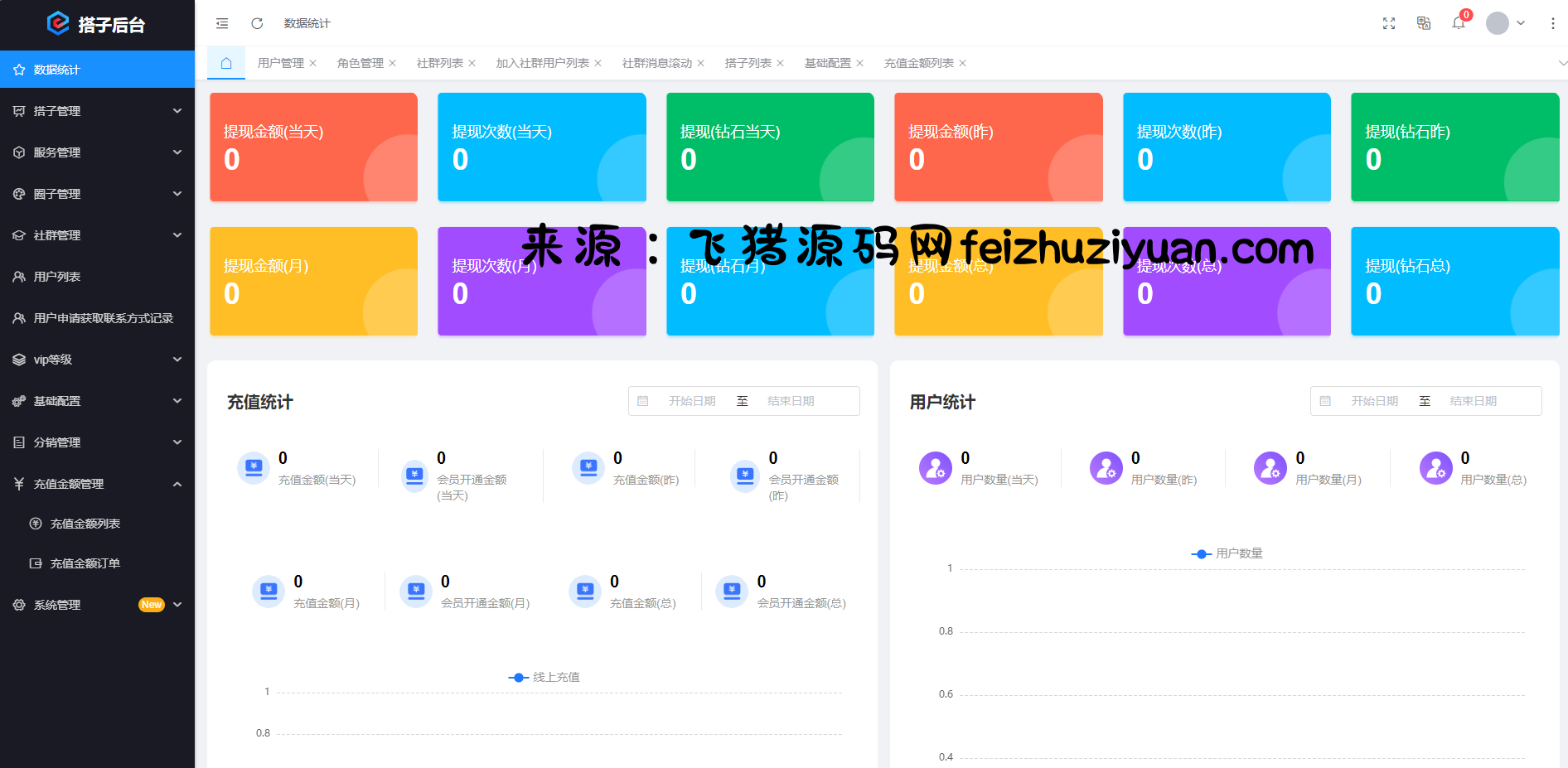Image resolution: width=1568 pixels, height=768 pixels.
Task: Toggle the 线上充值 chart legend series
Action: (544, 677)
